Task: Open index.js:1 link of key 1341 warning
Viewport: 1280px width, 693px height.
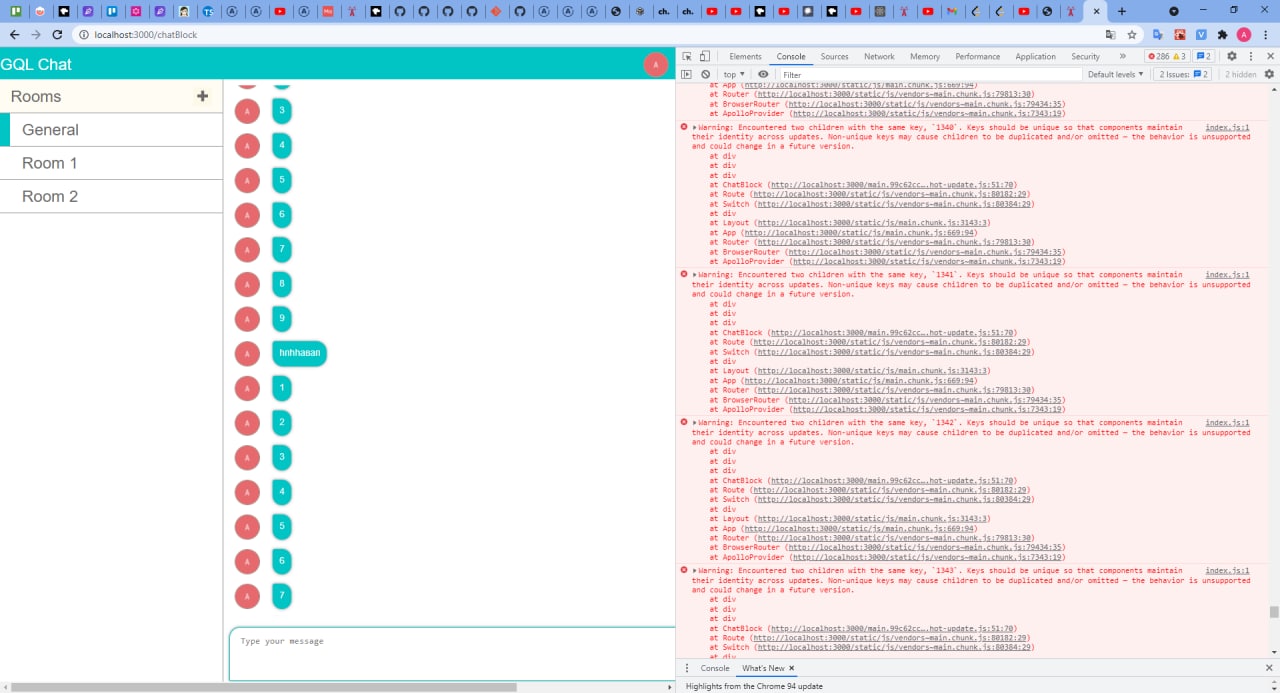Action: click(1227, 275)
